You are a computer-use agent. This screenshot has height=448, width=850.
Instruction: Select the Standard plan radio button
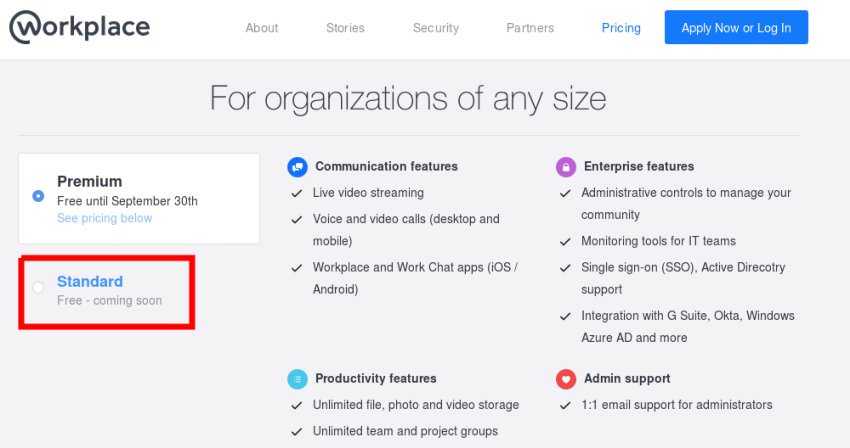tap(38, 287)
